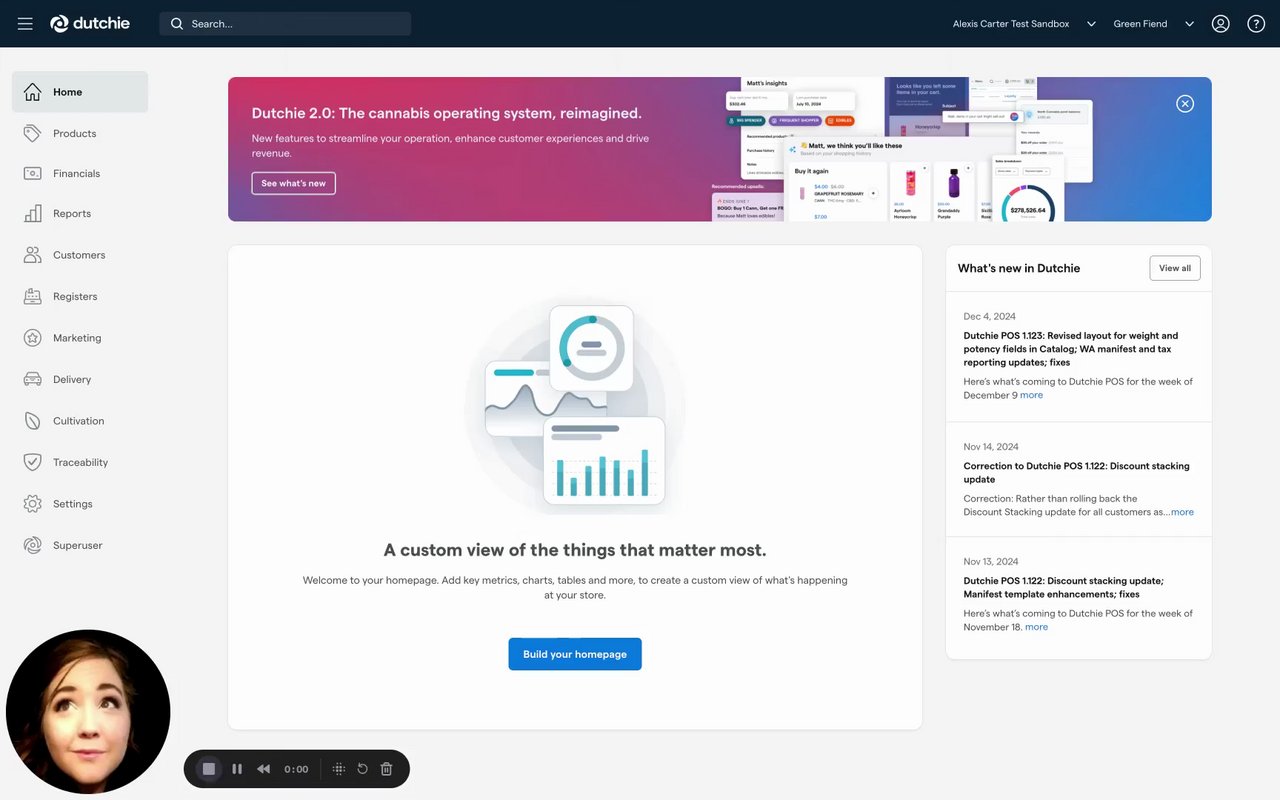Click the What's new in Dutchie heading
The image size is (1280, 800).
pos(1019,268)
